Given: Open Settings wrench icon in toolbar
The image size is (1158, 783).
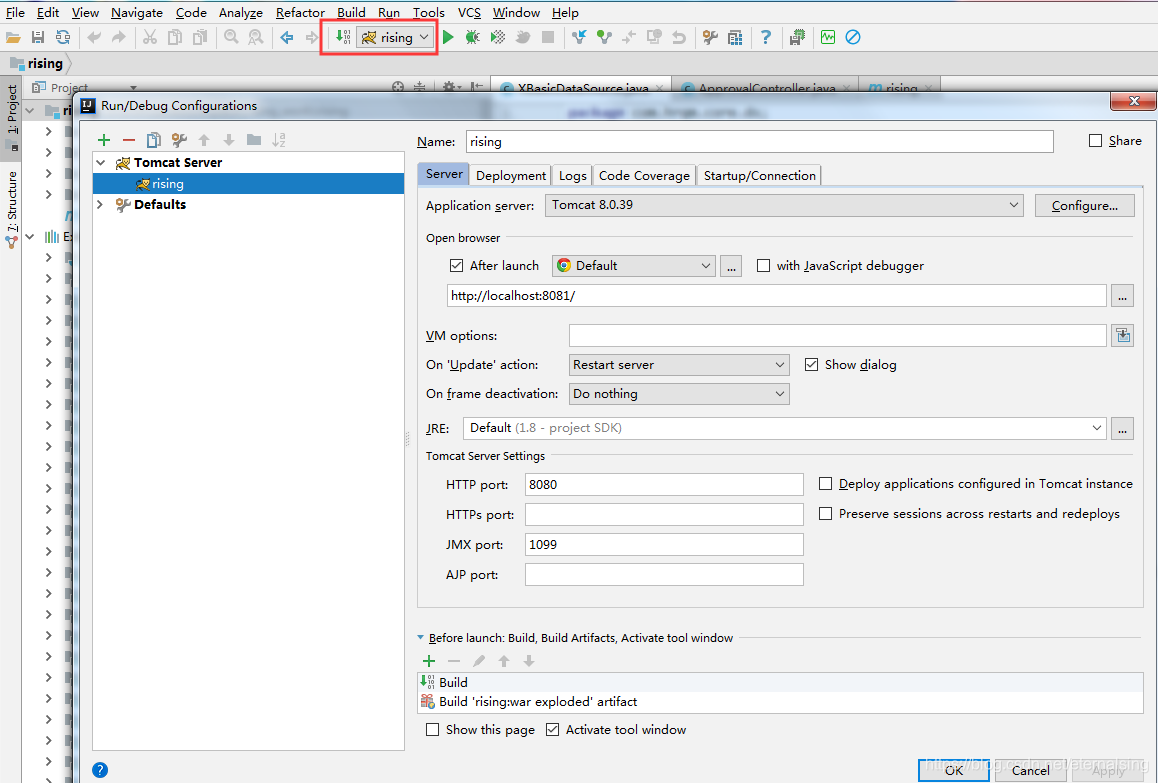Looking at the screenshot, I should tap(710, 37).
